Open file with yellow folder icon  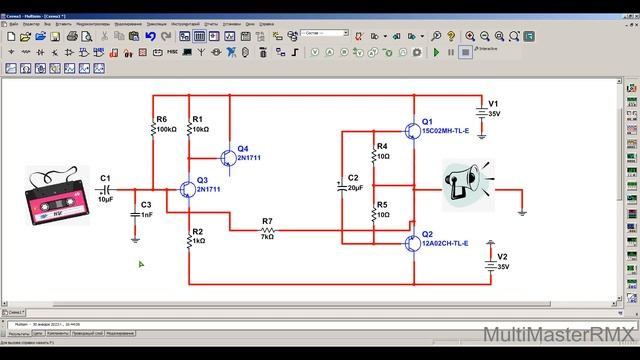[25, 37]
